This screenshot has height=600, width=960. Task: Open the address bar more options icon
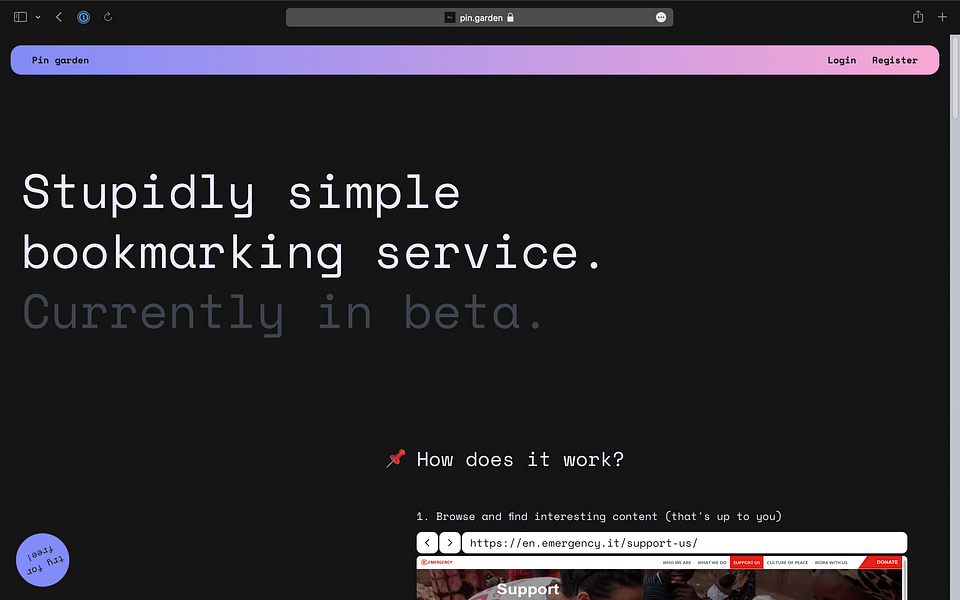[661, 17]
